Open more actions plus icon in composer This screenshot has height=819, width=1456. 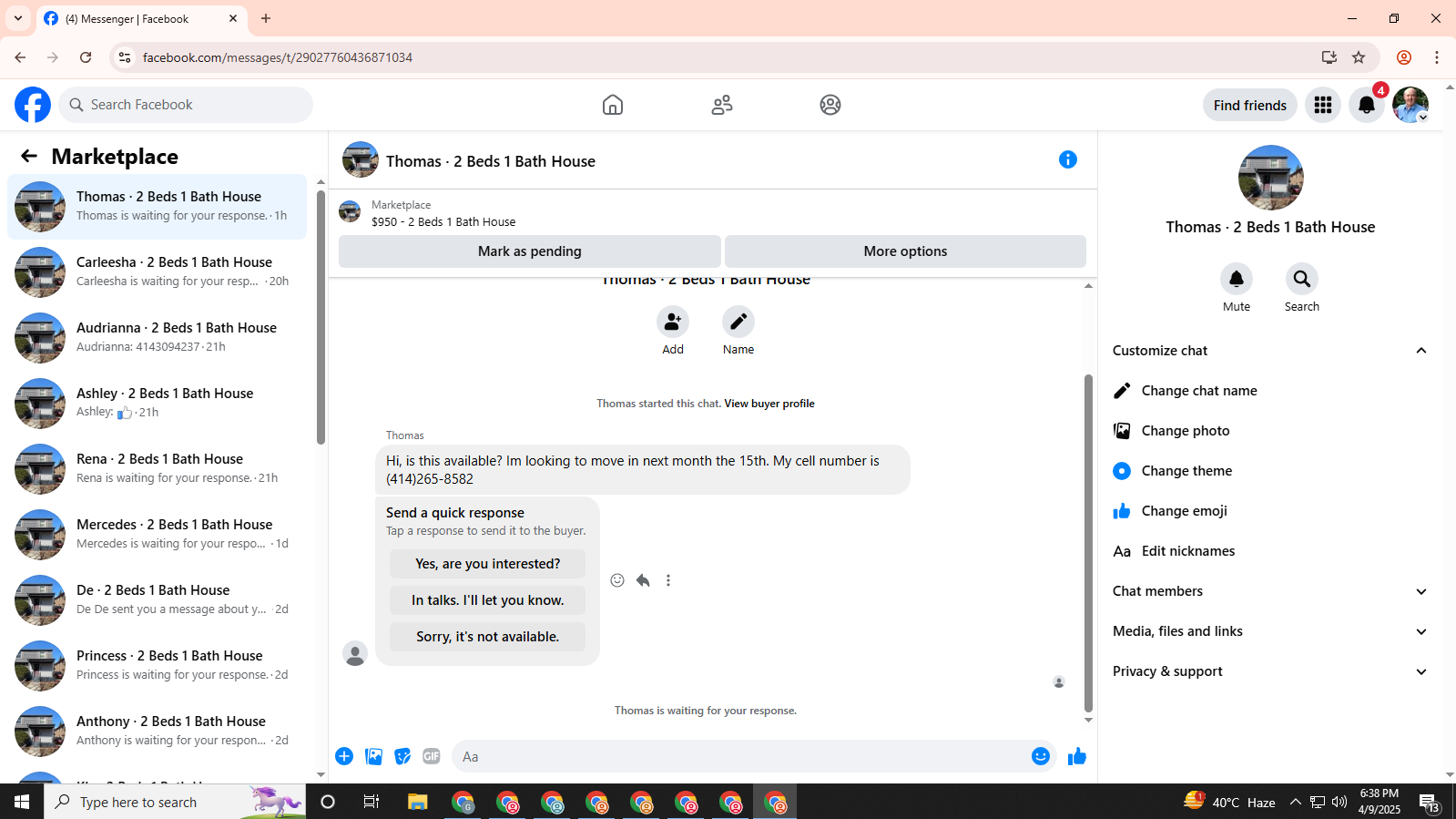[344, 756]
